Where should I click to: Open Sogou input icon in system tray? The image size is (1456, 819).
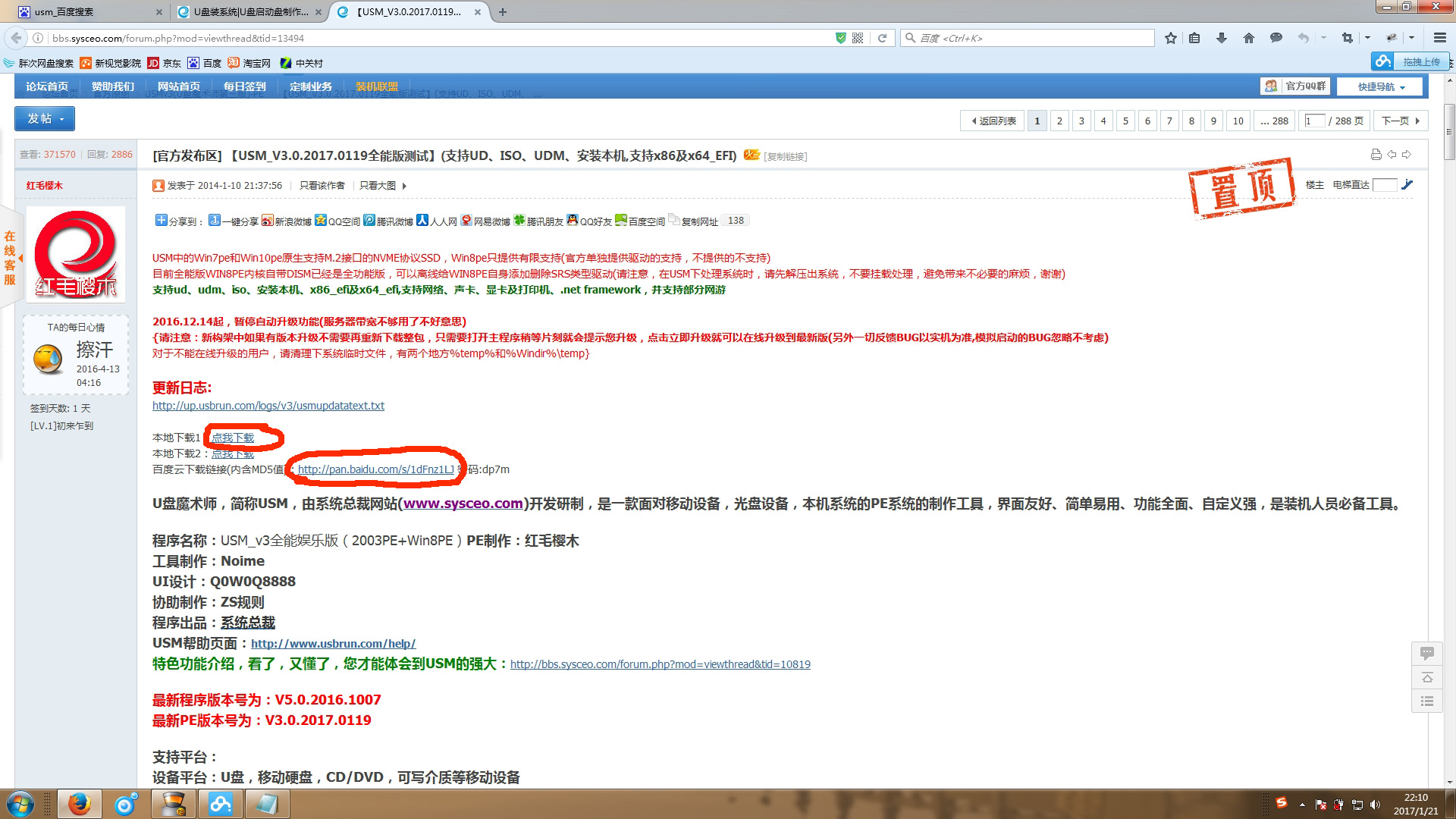coord(1282,803)
